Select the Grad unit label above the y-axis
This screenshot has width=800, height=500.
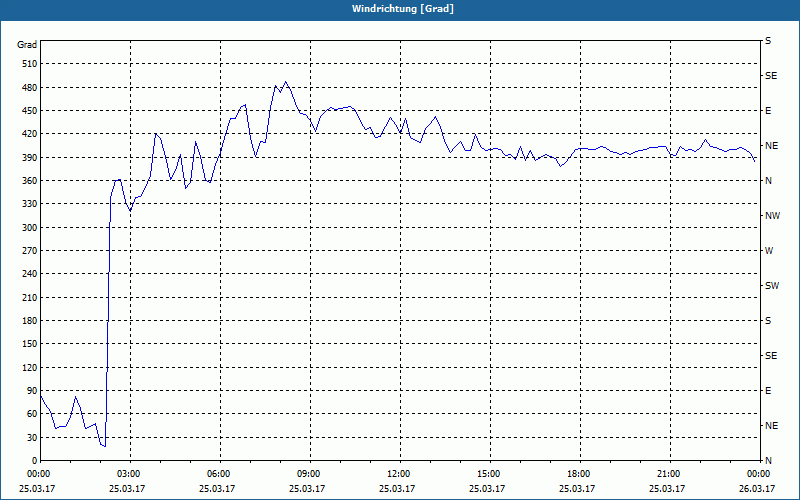[27, 45]
